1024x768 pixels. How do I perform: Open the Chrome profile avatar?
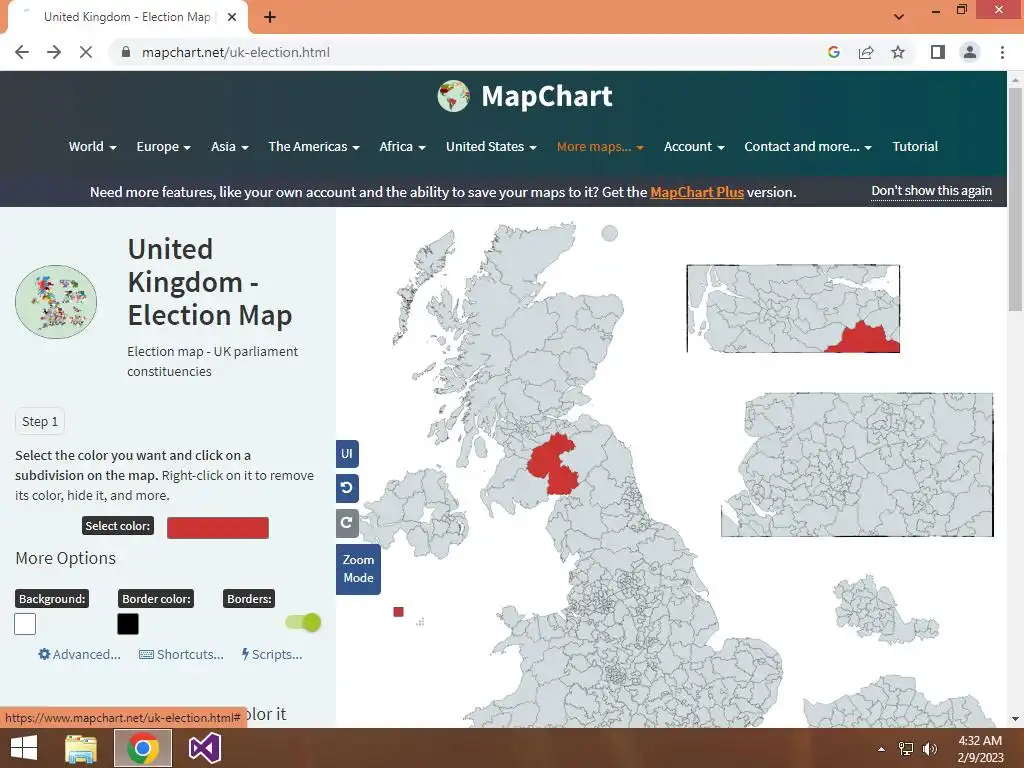970,52
